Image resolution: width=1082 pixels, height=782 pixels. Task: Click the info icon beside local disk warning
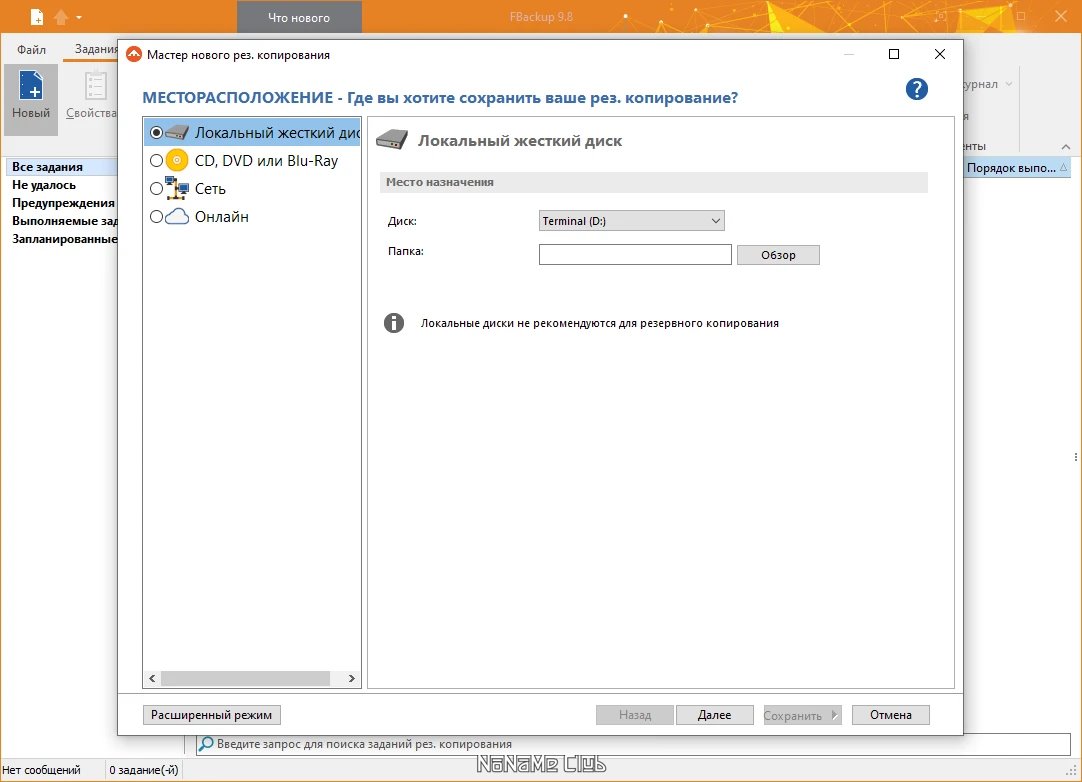[394, 322]
